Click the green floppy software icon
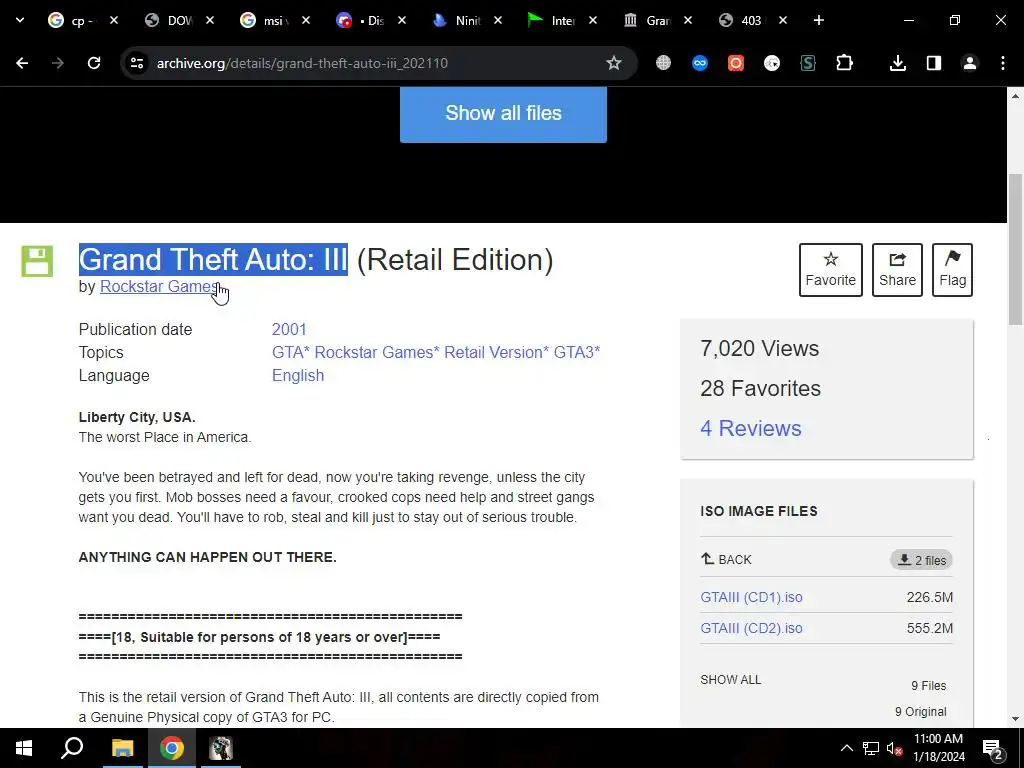Viewport: 1024px width, 768px height. [37, 261]
